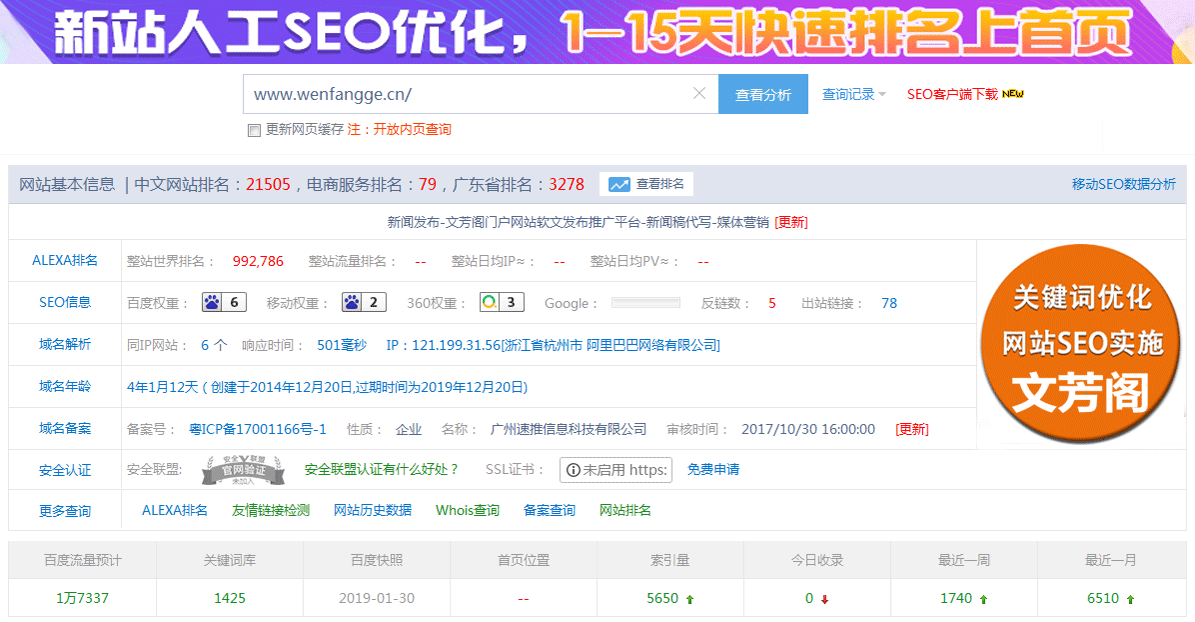Click the 免费申请 SSL link
Screen dimensions: 1195x622
(713, 470)
